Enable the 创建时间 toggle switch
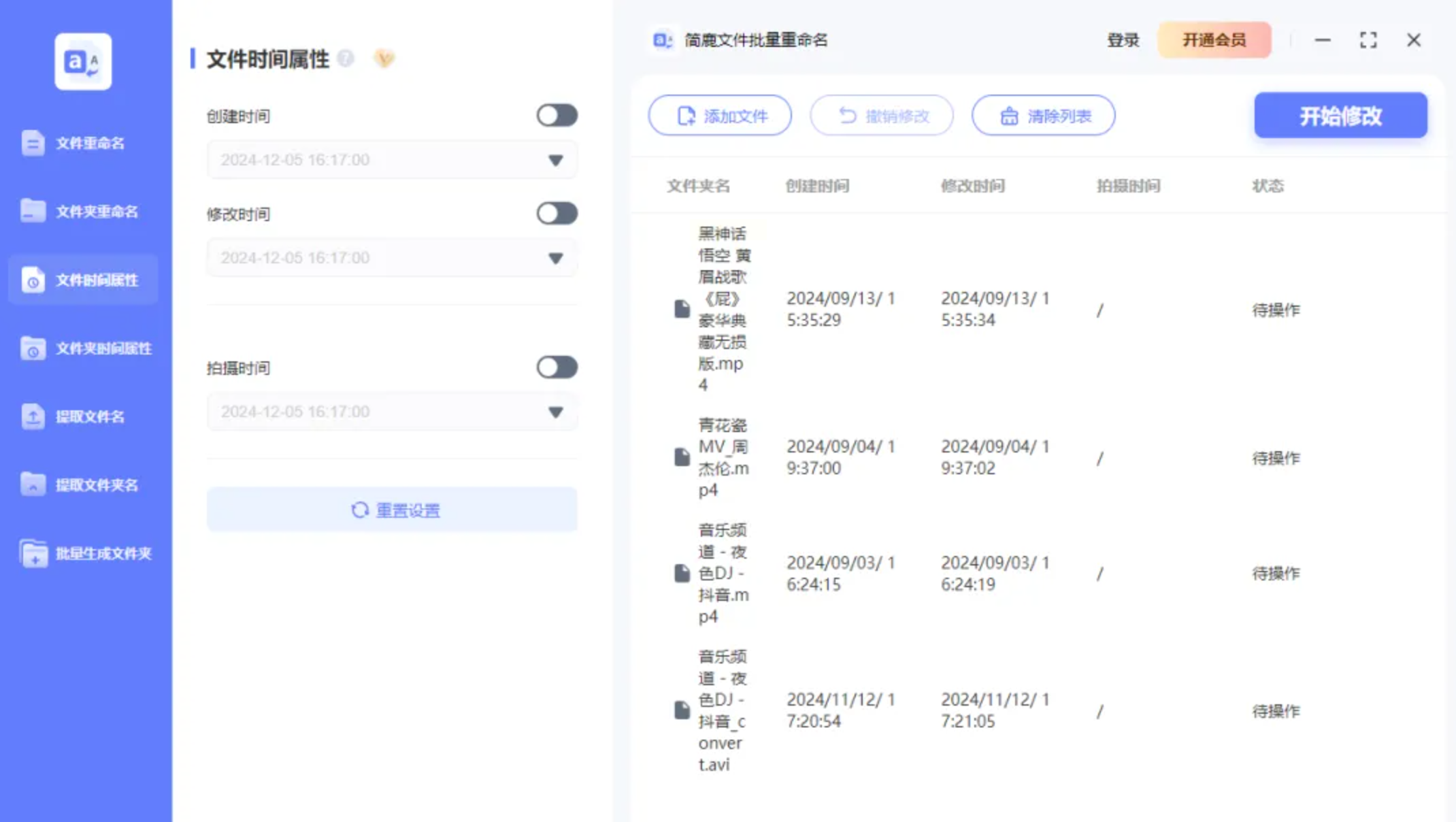This screenshot has width=1456, height=822. point(557,116)
